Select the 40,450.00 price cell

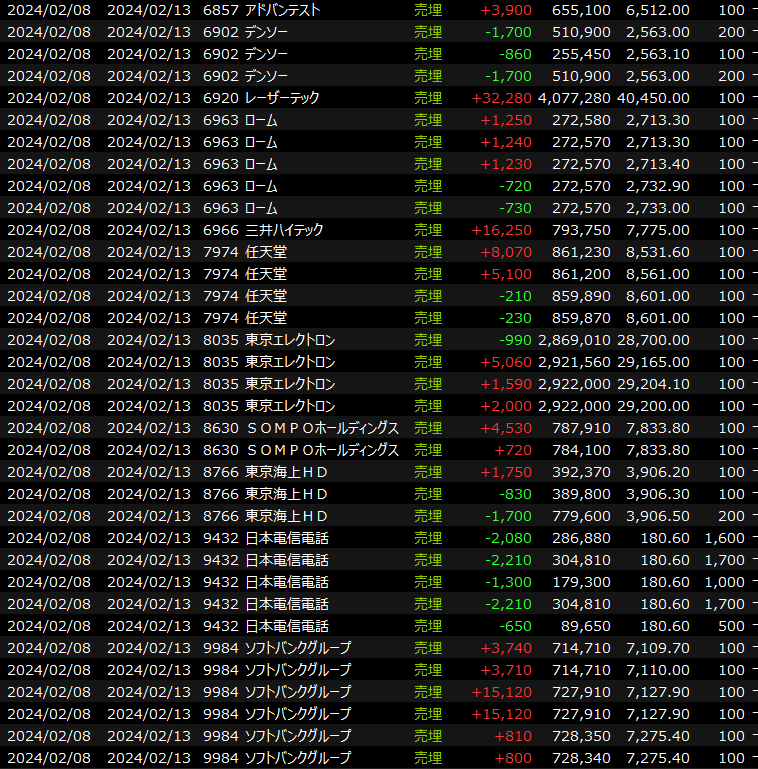[x=657, y=98]
